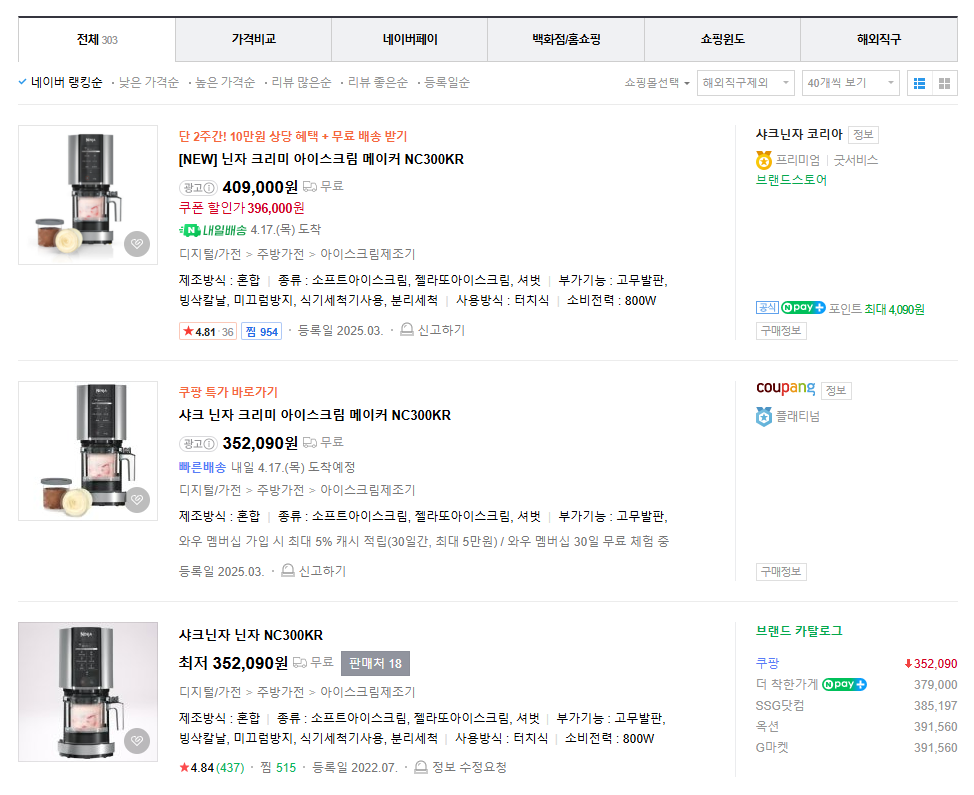Click the 플래티넘 badge icon
This screenshot has height=795, width=974.
763,416
